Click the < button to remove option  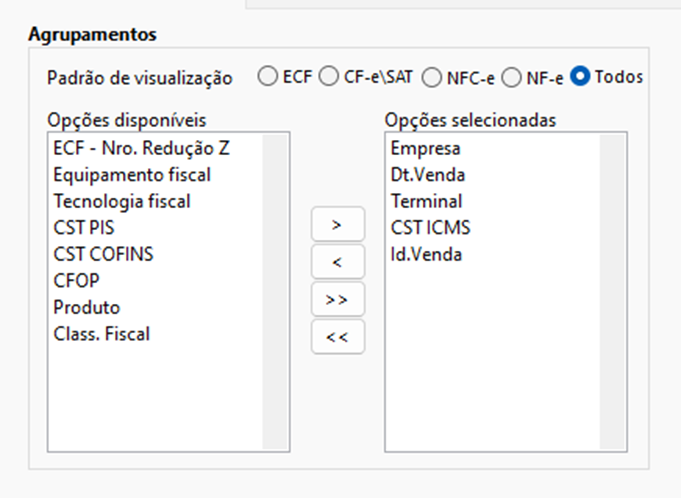coord(337,262)
